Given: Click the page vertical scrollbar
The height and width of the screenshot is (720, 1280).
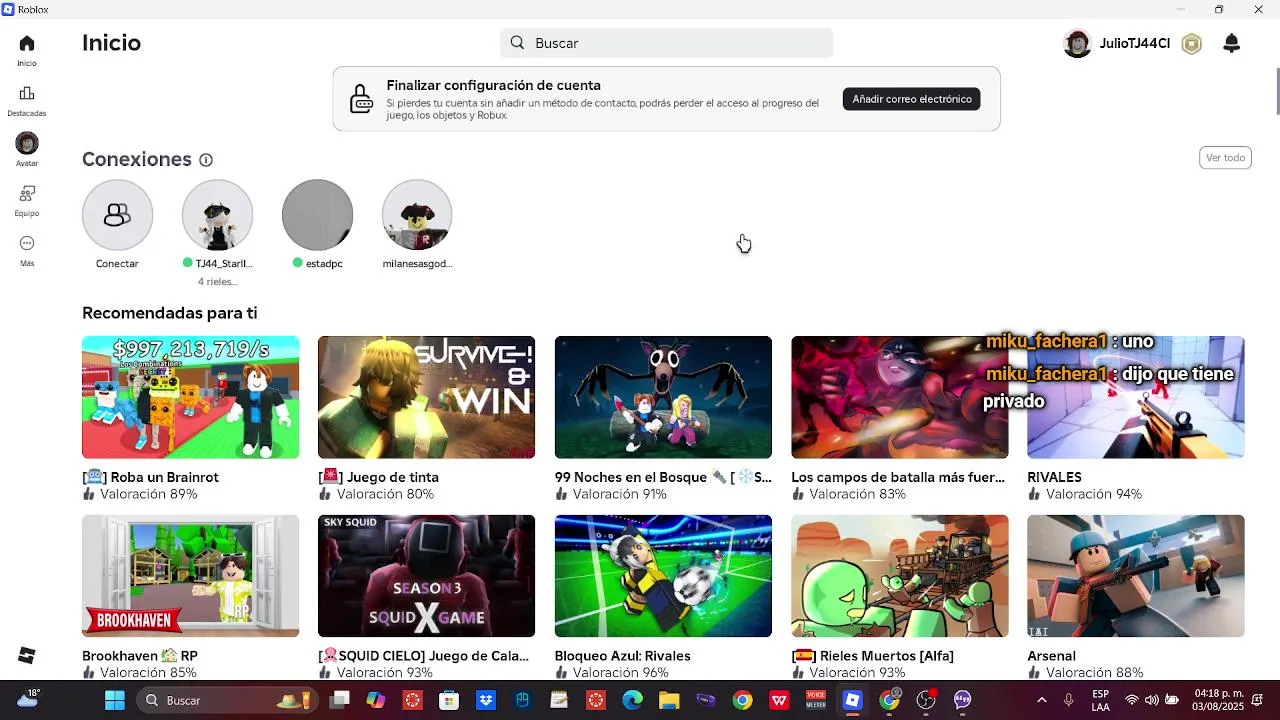Looking at the screenshot, I should (1277, 91).
